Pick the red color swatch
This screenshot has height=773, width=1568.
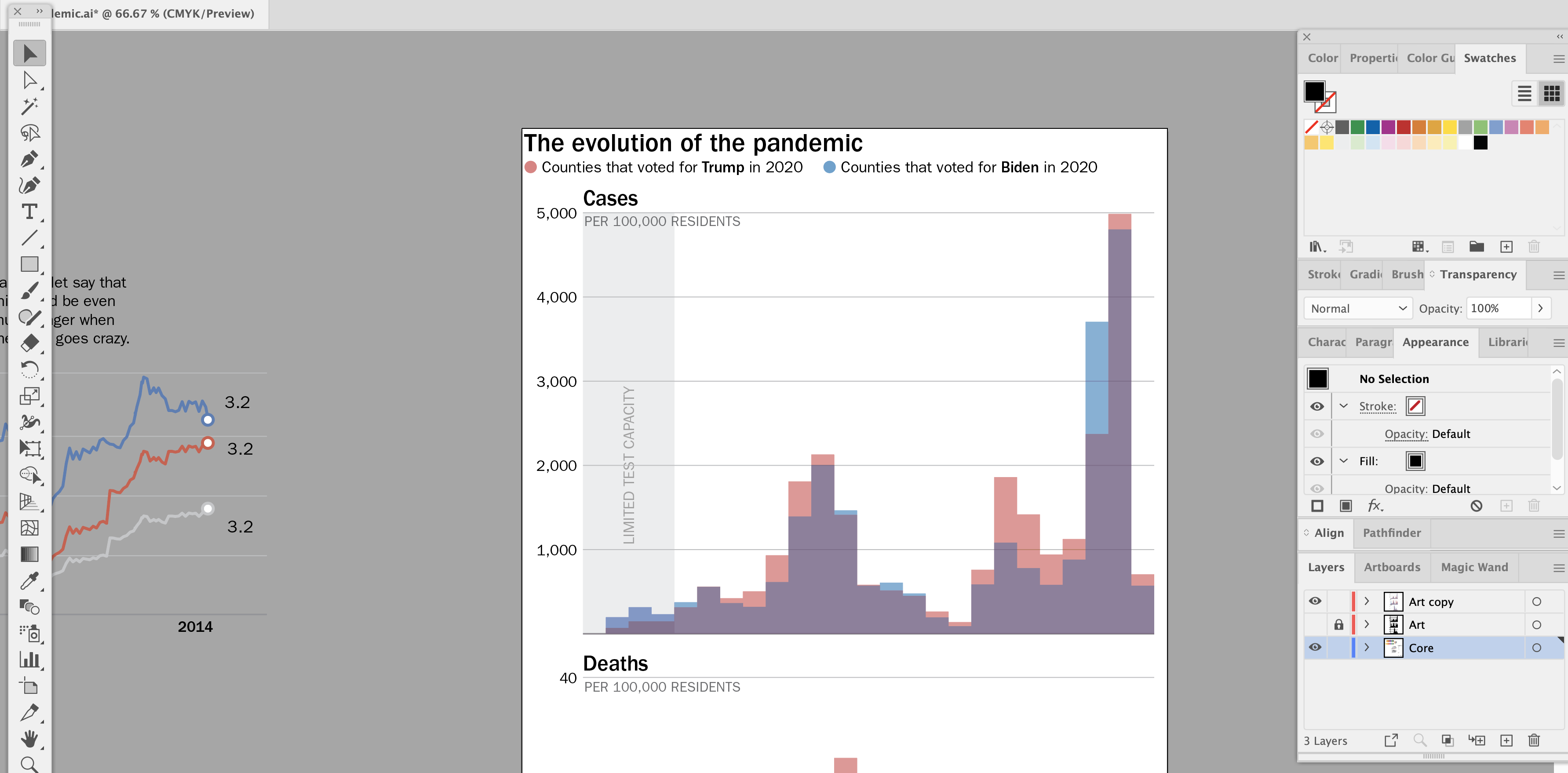[x=1404, y=127]
